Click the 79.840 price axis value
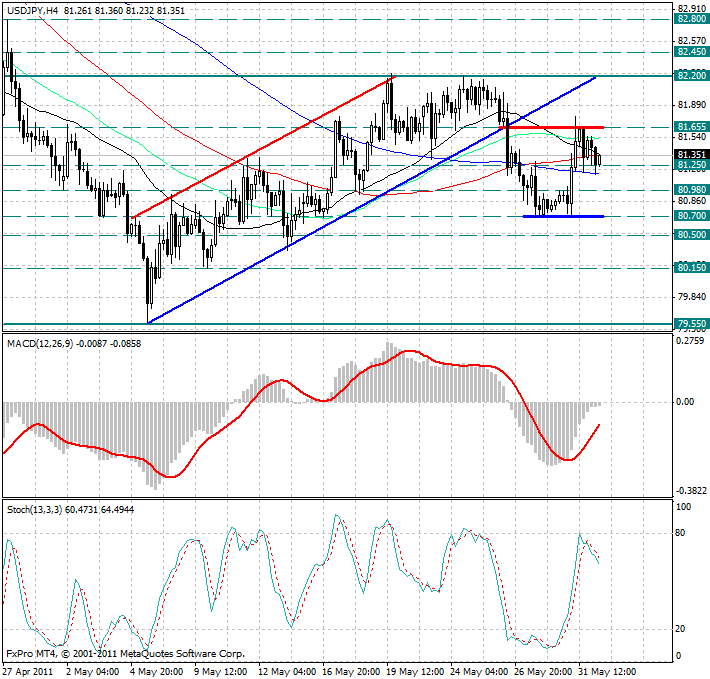This screenshot has width=710, height=679. click(691, 296)
